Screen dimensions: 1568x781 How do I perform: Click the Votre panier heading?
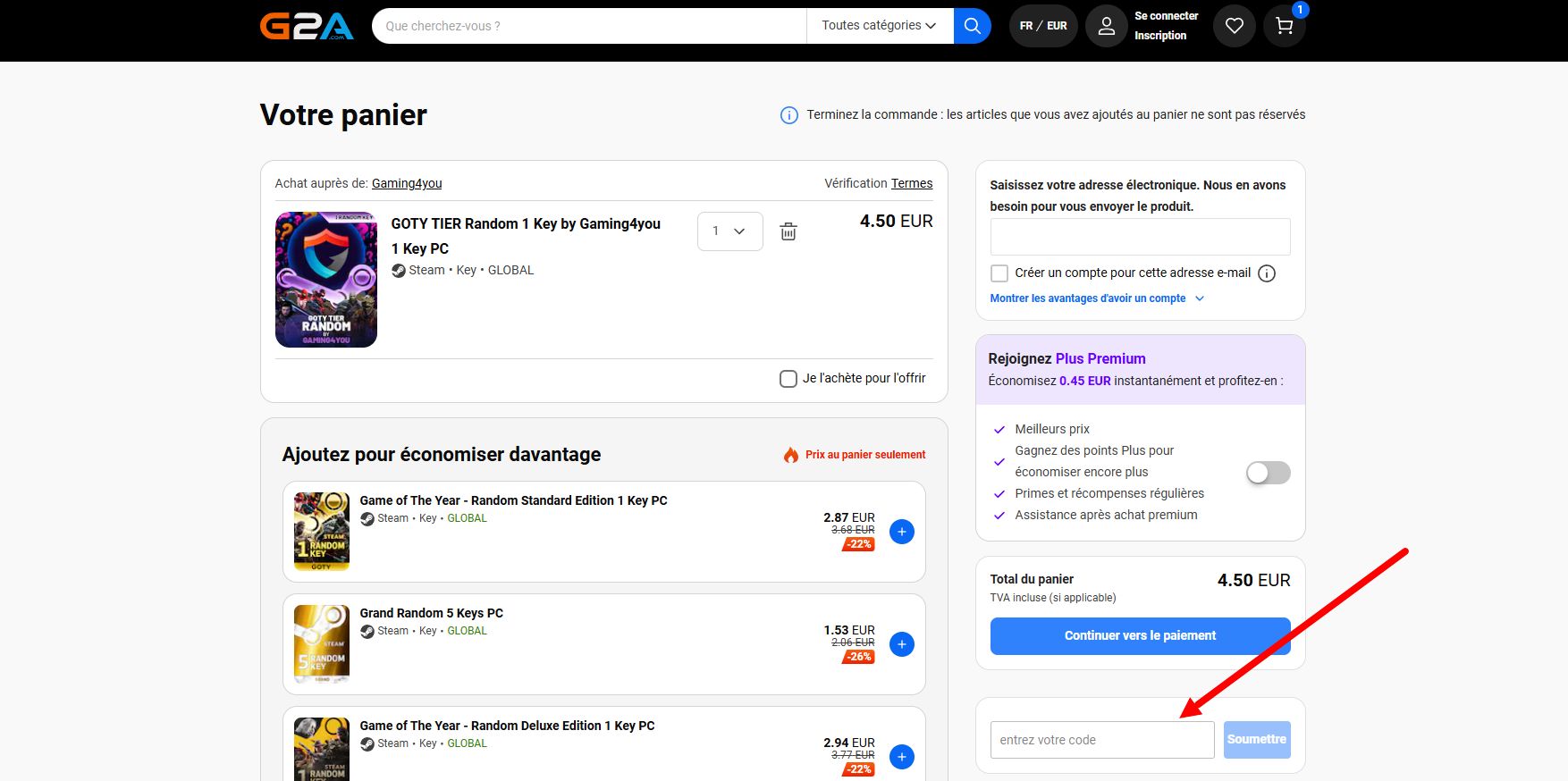coord(344,115)
